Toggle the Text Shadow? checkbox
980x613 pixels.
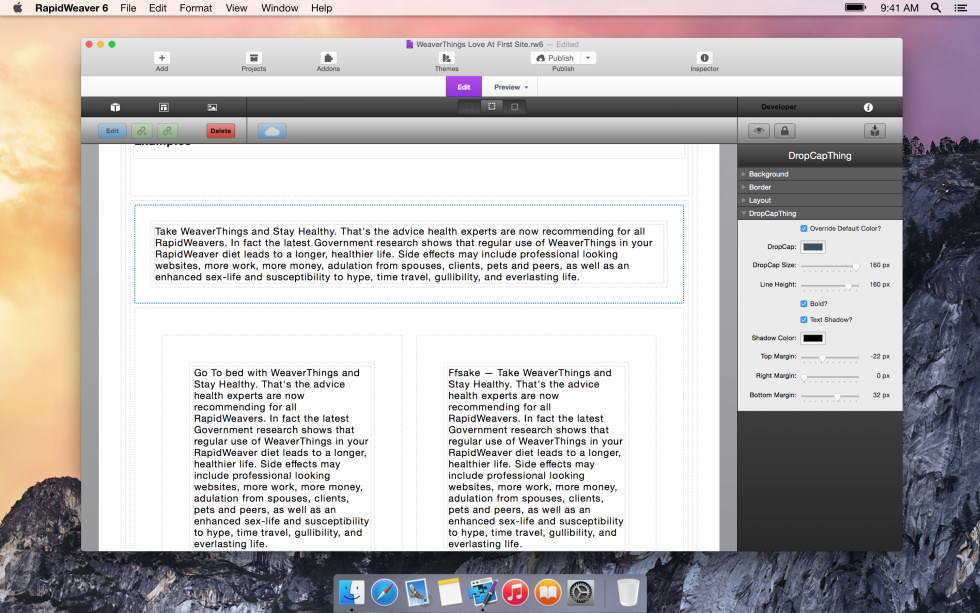[x=804, y=320]
